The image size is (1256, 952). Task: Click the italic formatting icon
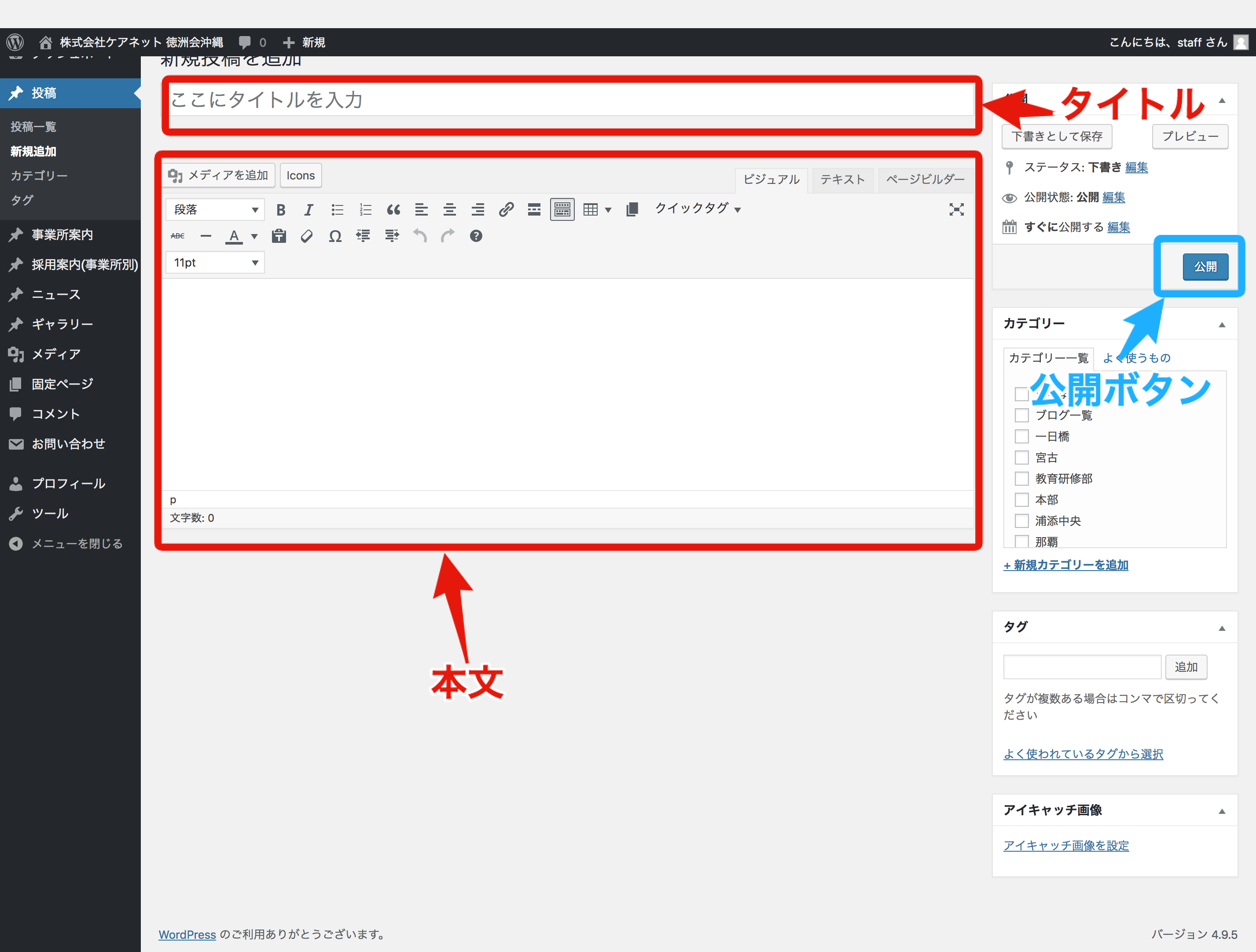(x=308, y=210)
